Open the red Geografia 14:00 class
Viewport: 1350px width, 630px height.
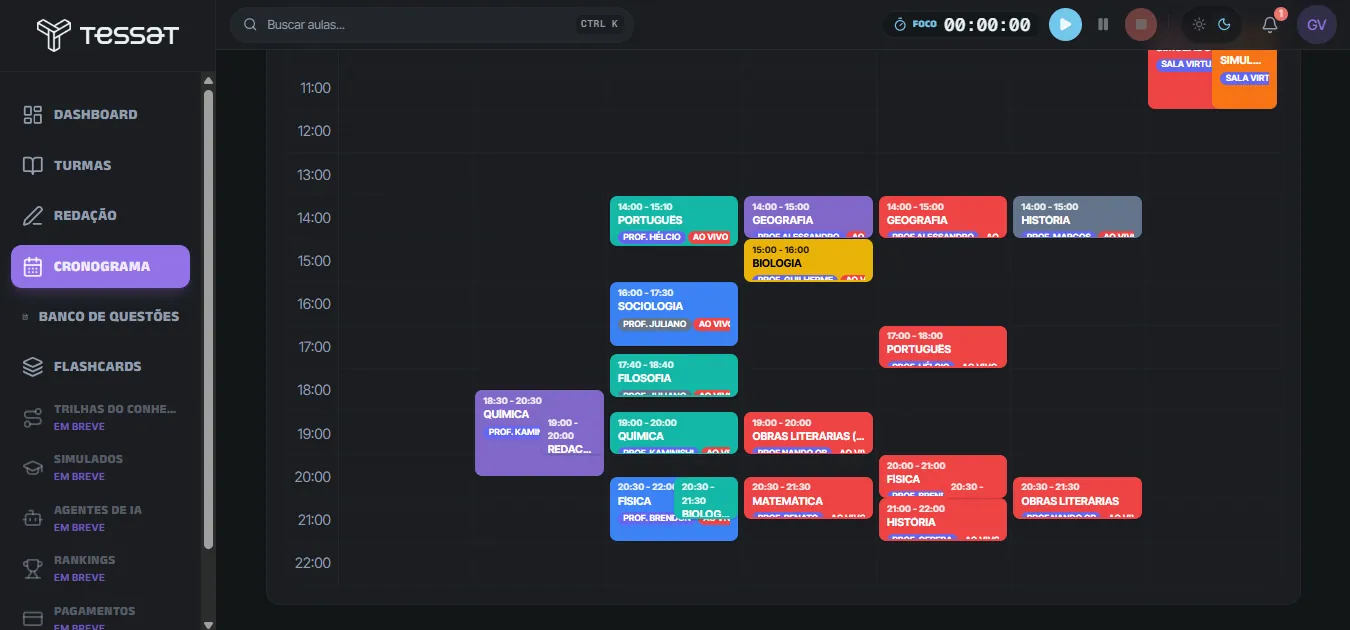(943, 217)
